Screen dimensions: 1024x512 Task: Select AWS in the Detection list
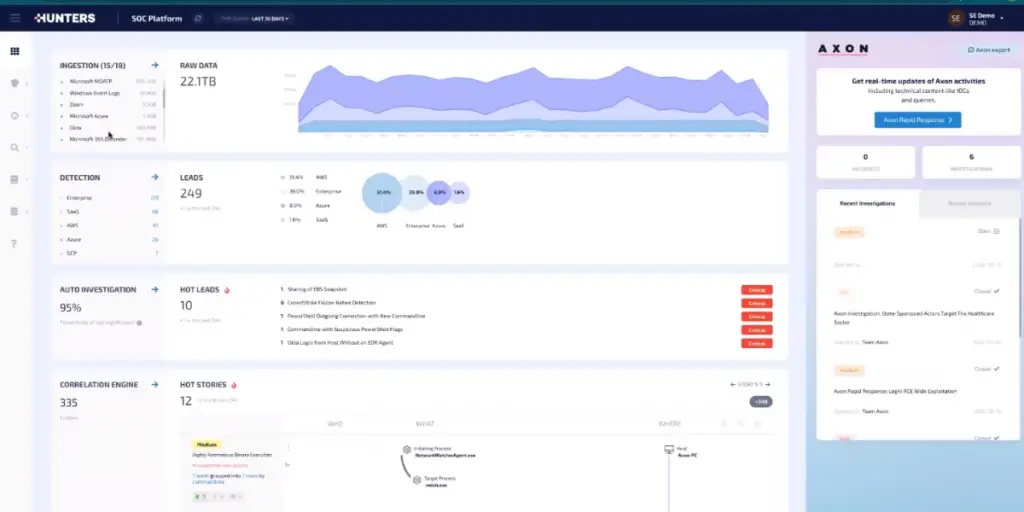tap(108, 225)
